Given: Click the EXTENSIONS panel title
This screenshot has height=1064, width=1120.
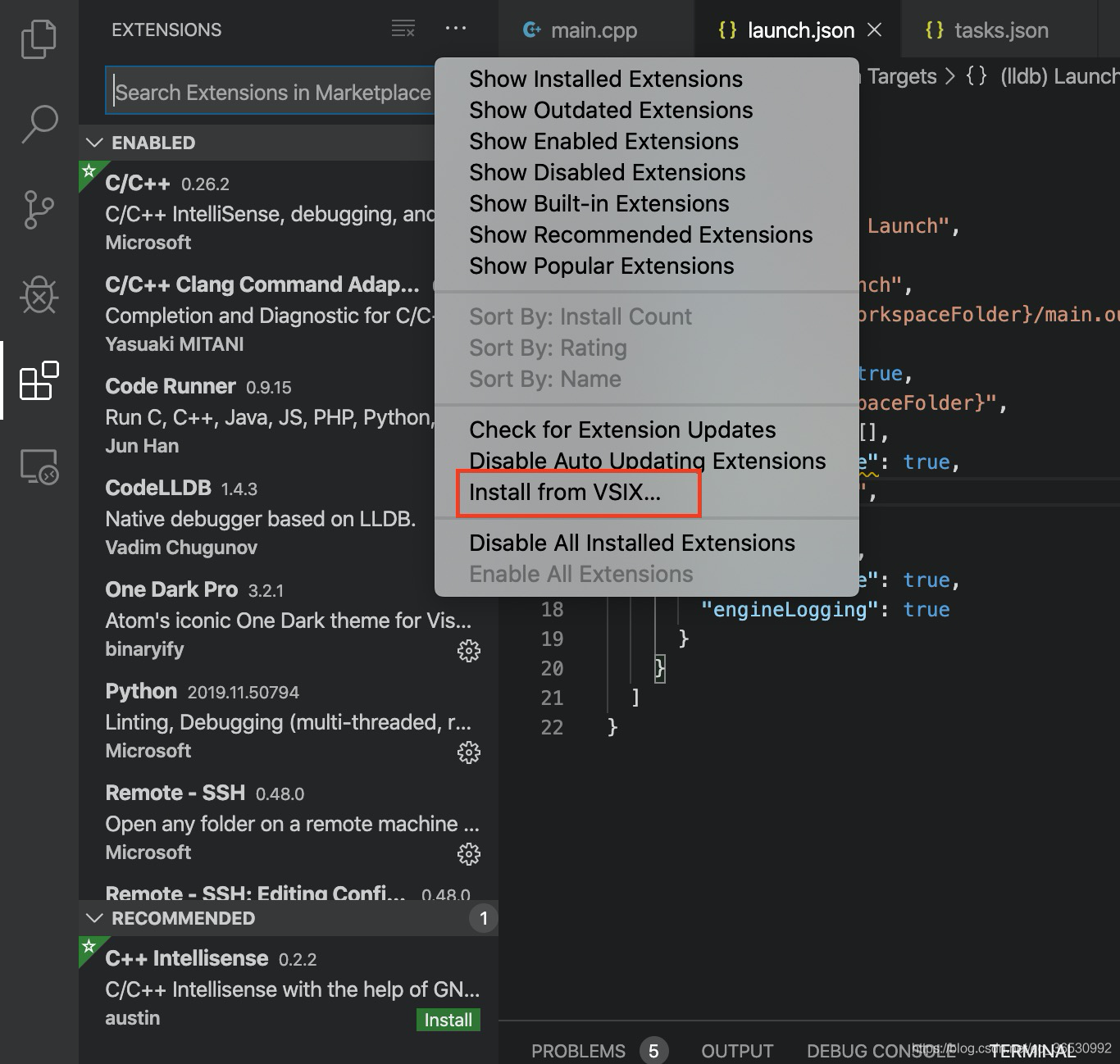Looking at the screenshot, I should click(166, 30).
